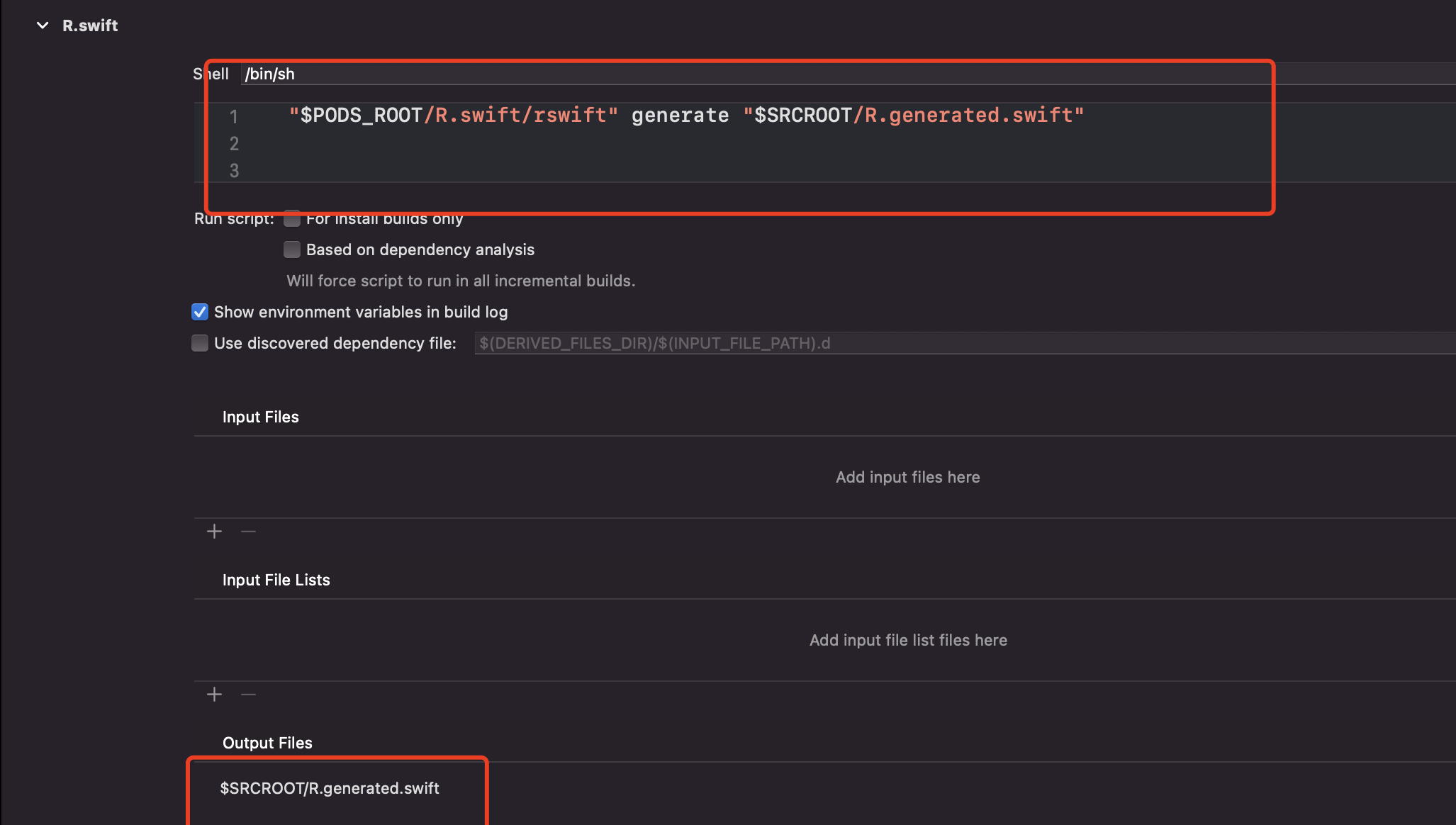Enable Based on dependency analysis checkbox

coord(291,249)
